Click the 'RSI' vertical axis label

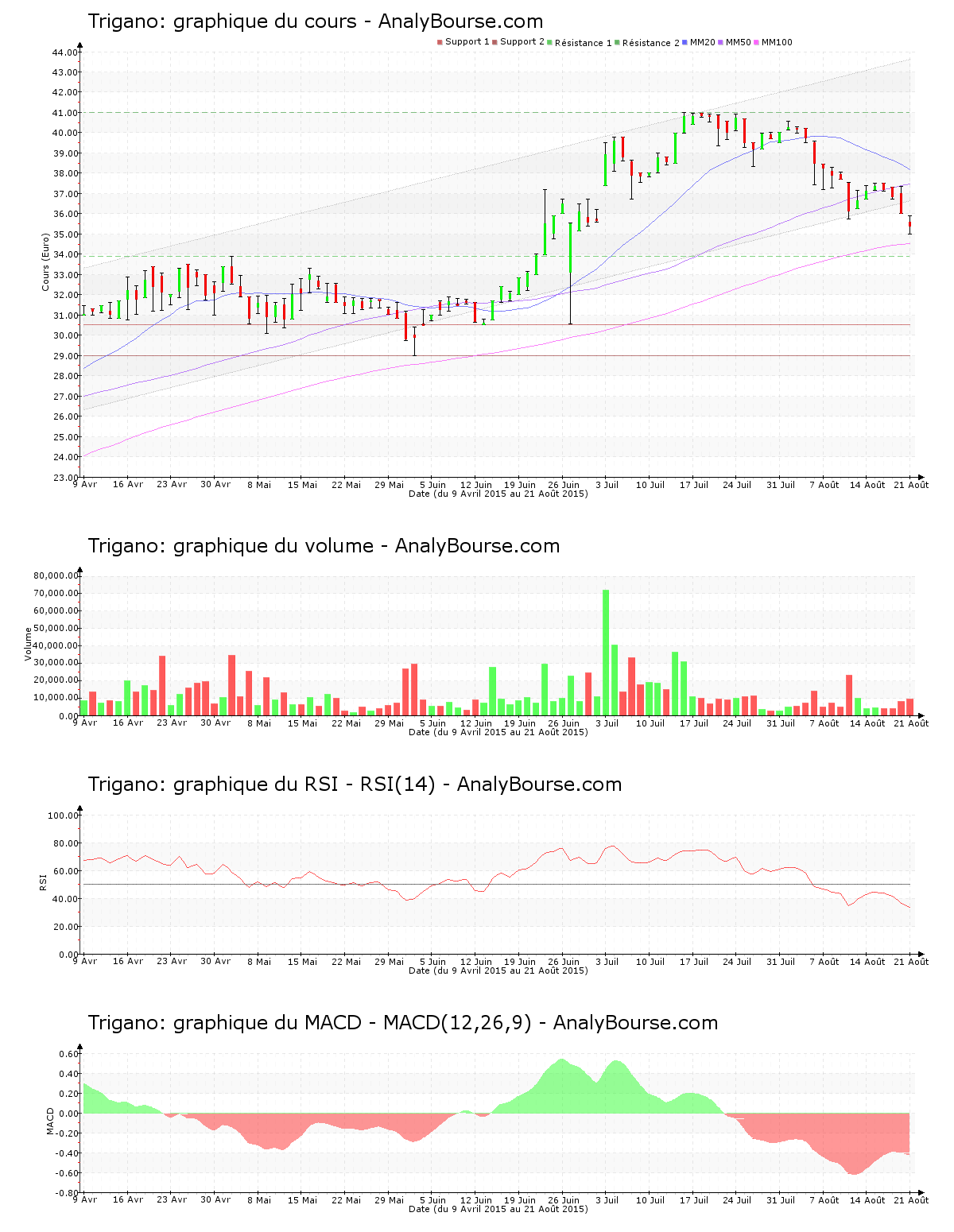coord(43,881)
